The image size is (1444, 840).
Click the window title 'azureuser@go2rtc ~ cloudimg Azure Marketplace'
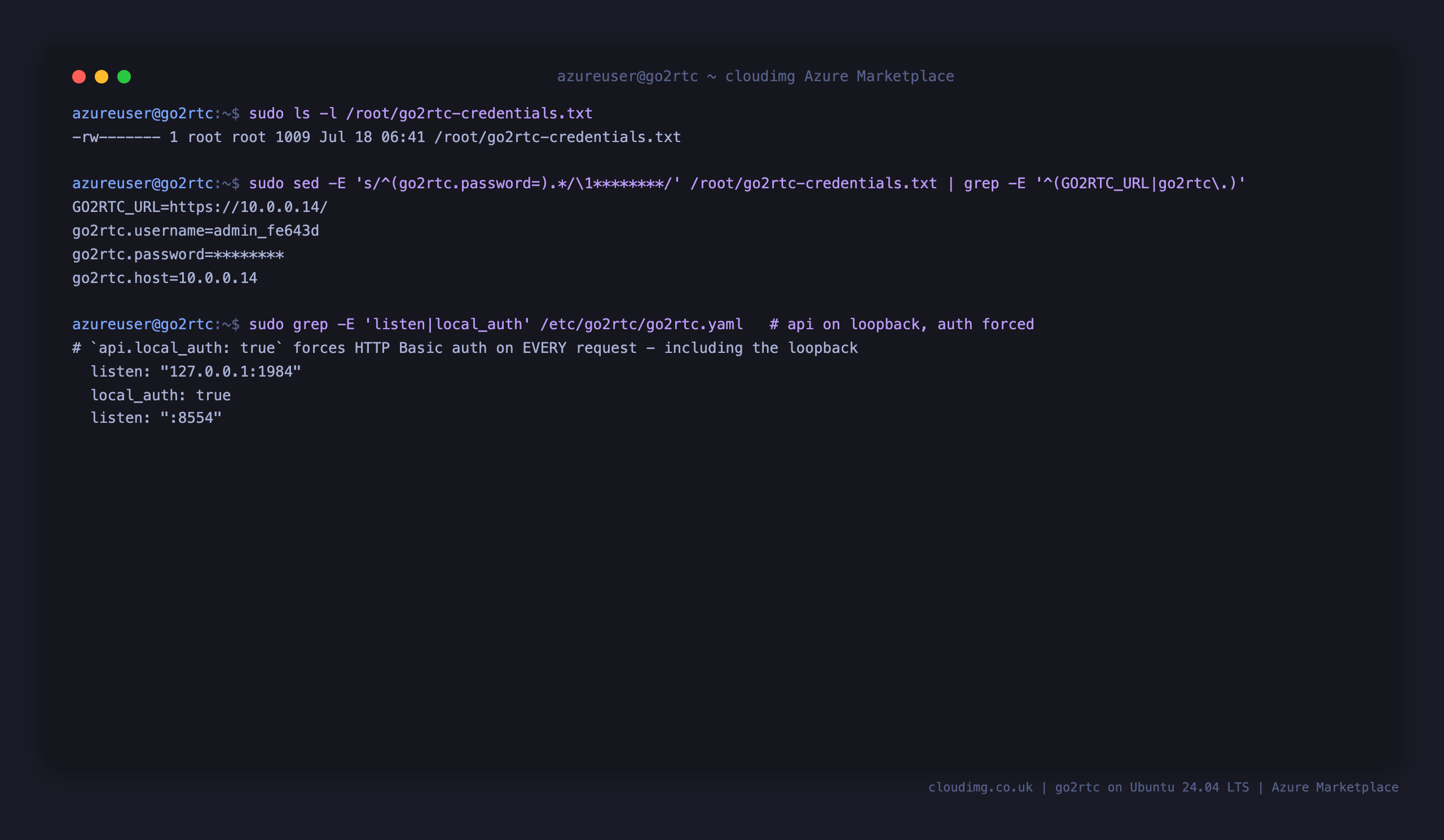point(755,76)
